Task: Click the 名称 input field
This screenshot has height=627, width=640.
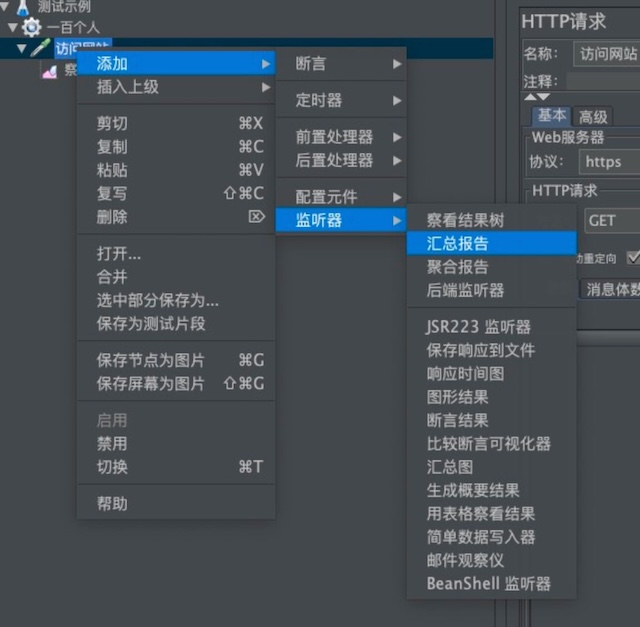Action: tap(607, 53)
